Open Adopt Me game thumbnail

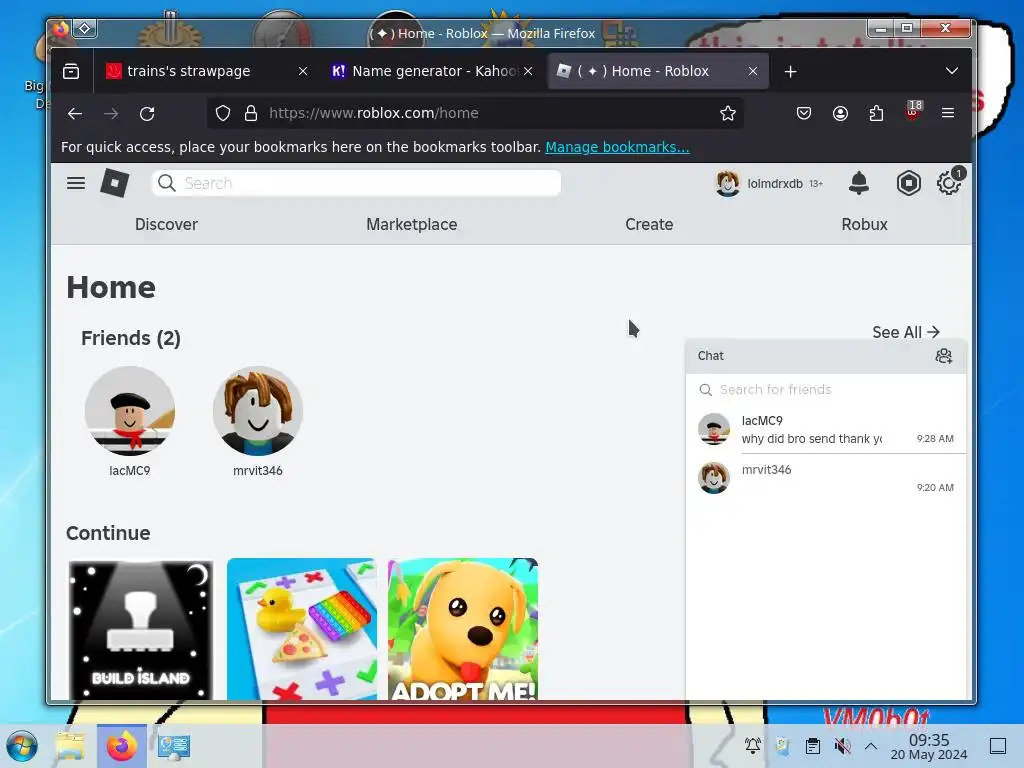coord(463,629)
